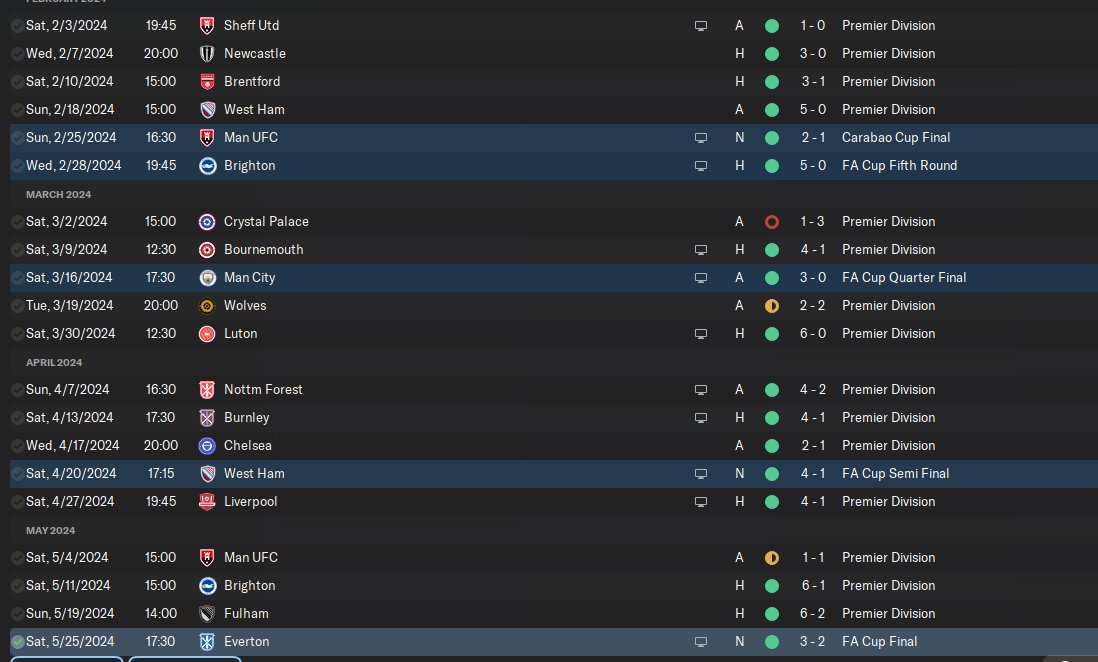The height and width of the screenshot is (662, 1098).
Task: Collapse the May 2024 section header
Action: (x=50, y=530)
